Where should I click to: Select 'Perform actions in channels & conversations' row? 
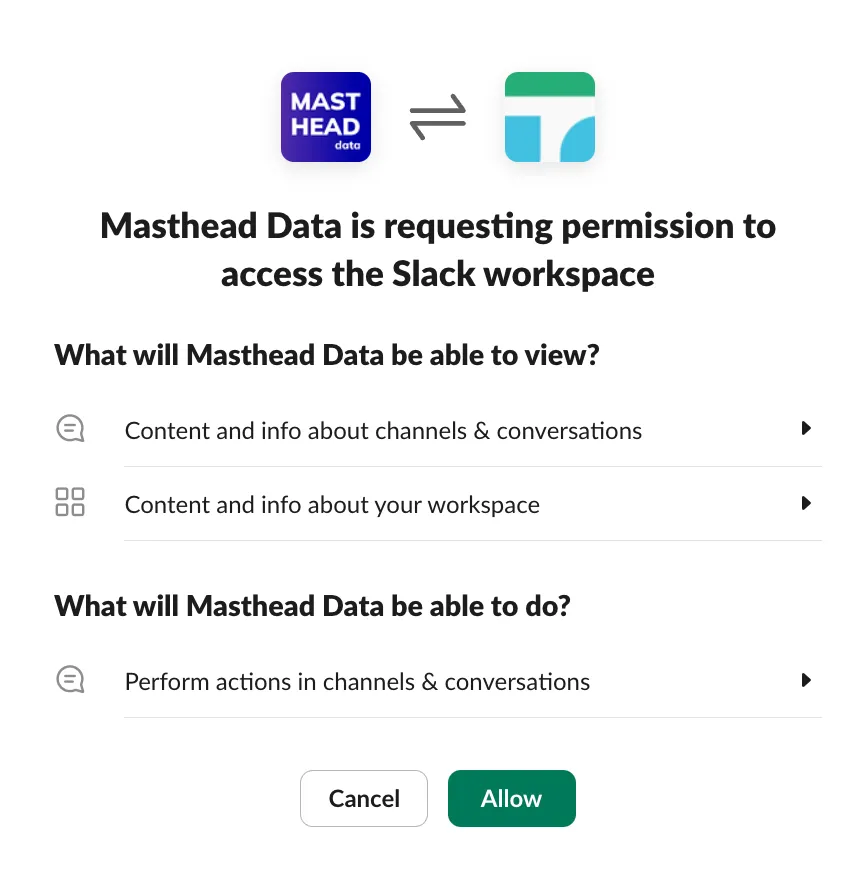357,682
